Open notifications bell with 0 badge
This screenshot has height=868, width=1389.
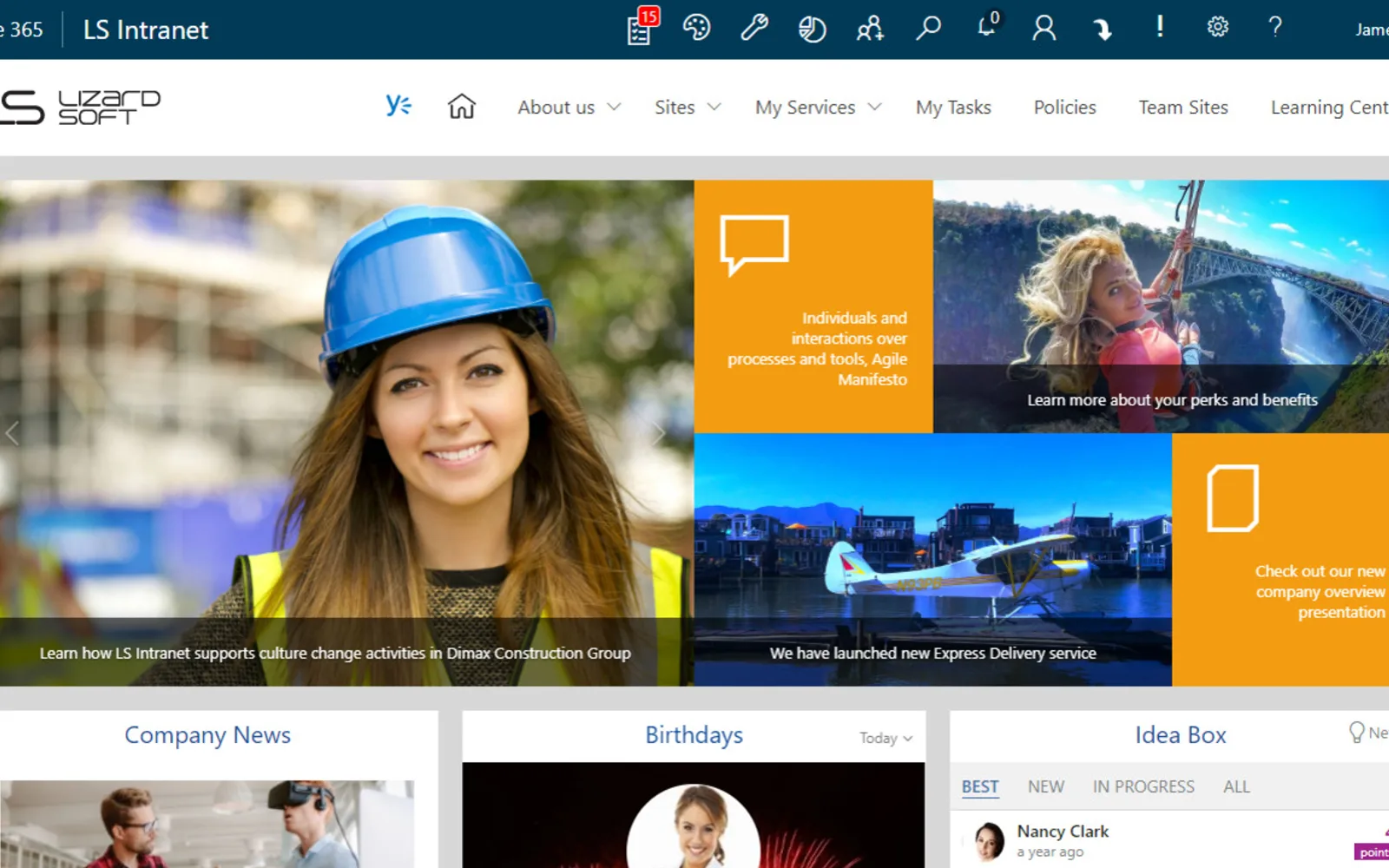coord(987,26)
